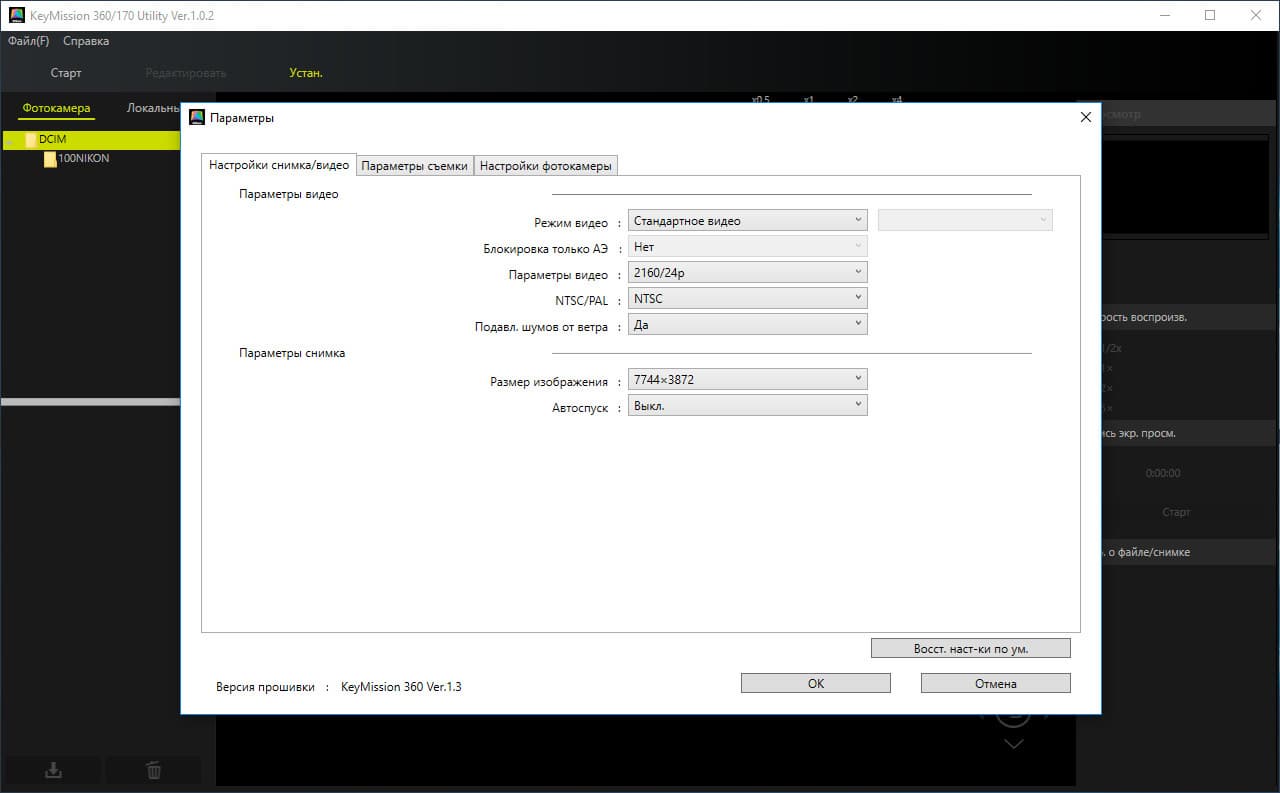1280x793 pixels.
Task: Click Восст. наст-ки по ум. button
Action: tap(971, 648)
